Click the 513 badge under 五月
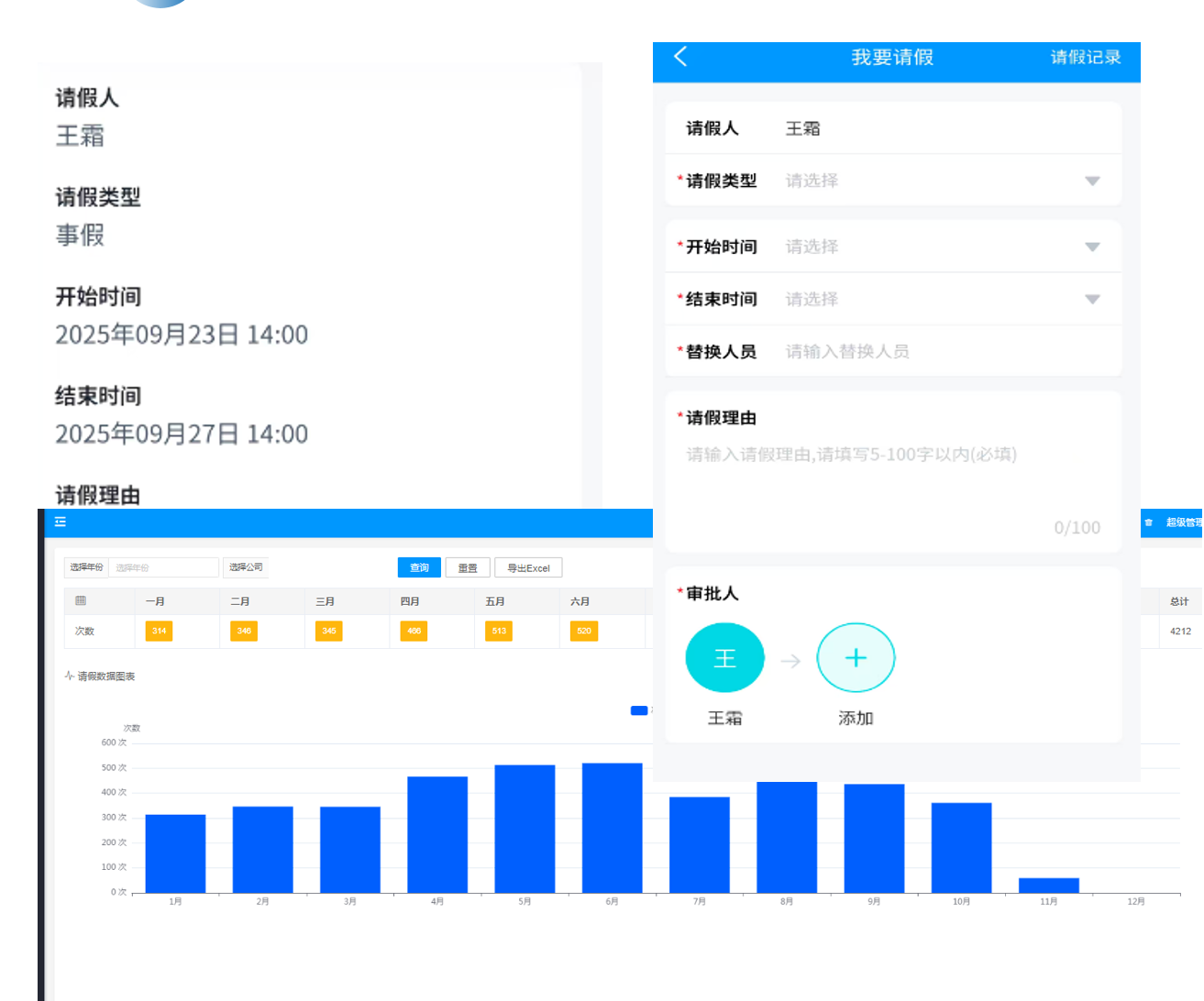 click(x=499, y=631)
